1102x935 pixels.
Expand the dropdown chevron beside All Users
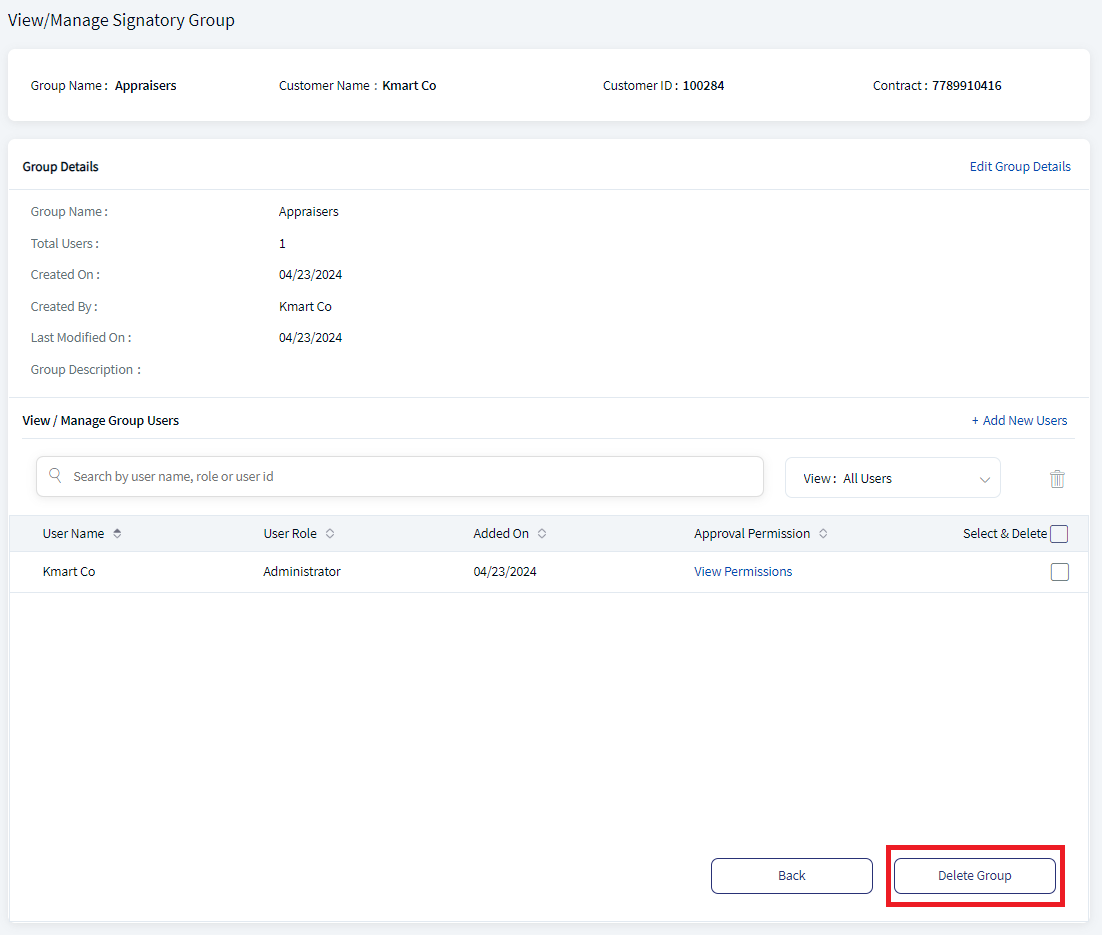point(985,479)
